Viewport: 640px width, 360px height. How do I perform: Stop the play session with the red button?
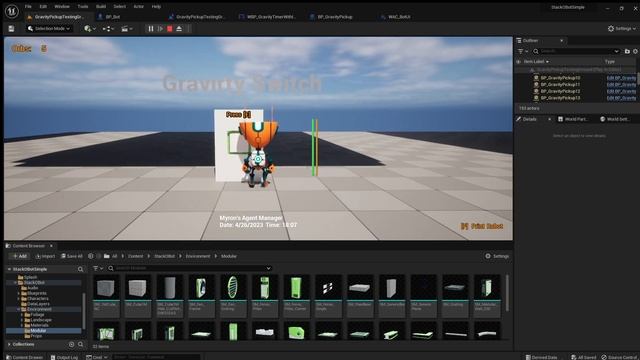(170, 29)
